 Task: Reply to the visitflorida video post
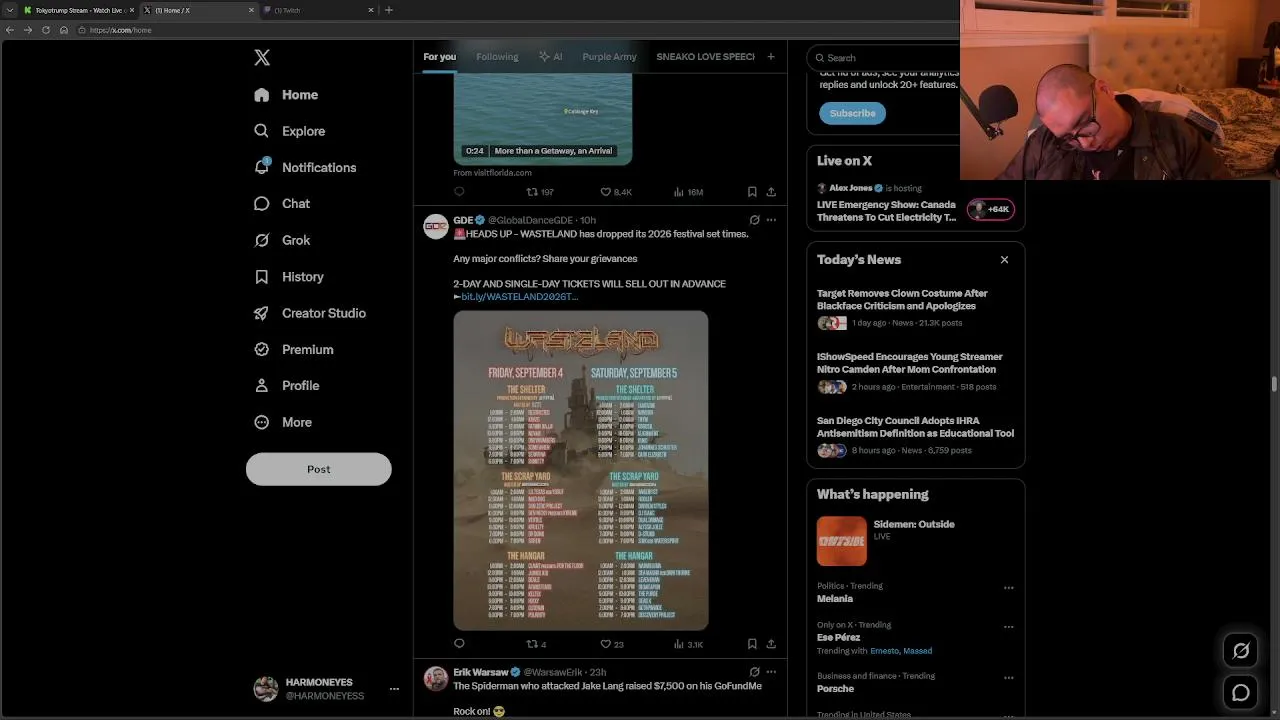pyautogui.click(x=459, y=192)
